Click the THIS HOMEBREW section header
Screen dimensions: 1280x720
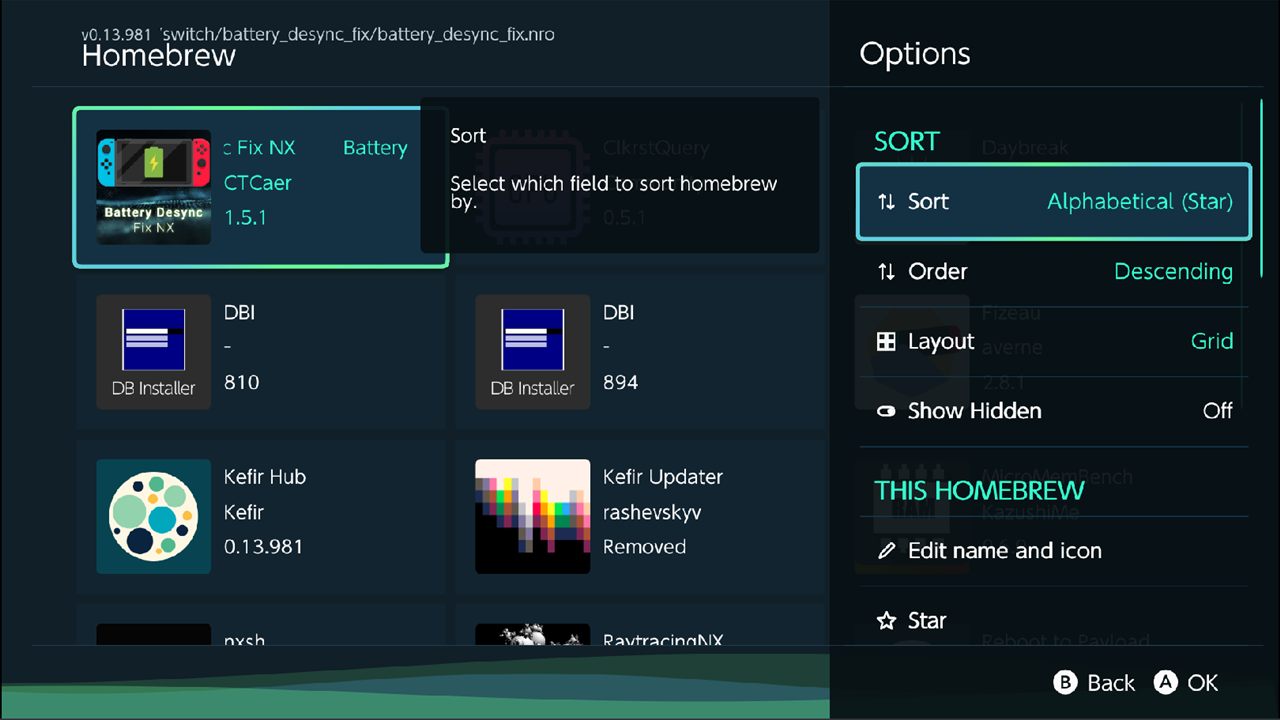pyautogui.click(x=980, y=491)
